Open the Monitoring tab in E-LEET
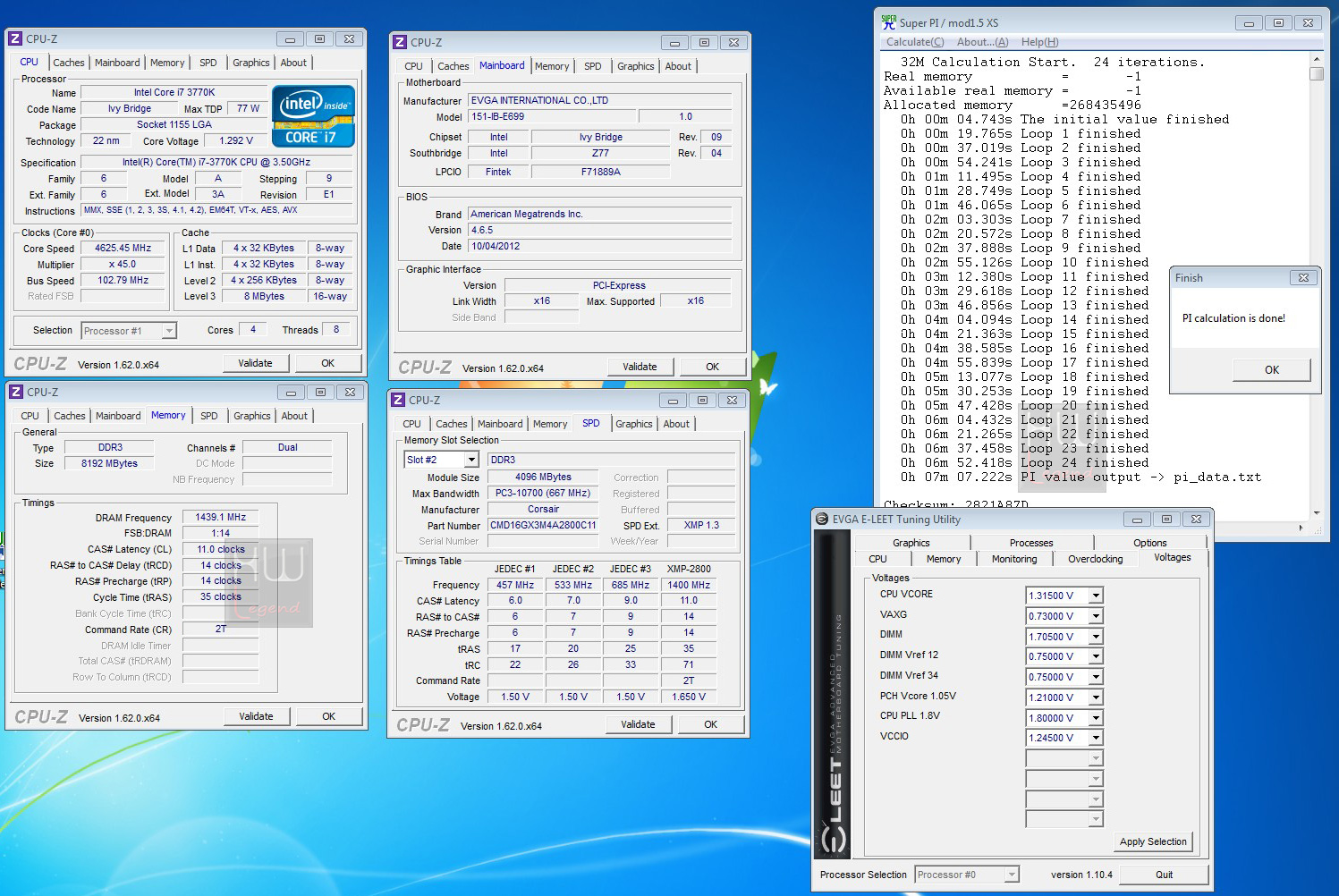 point(1014,559)
